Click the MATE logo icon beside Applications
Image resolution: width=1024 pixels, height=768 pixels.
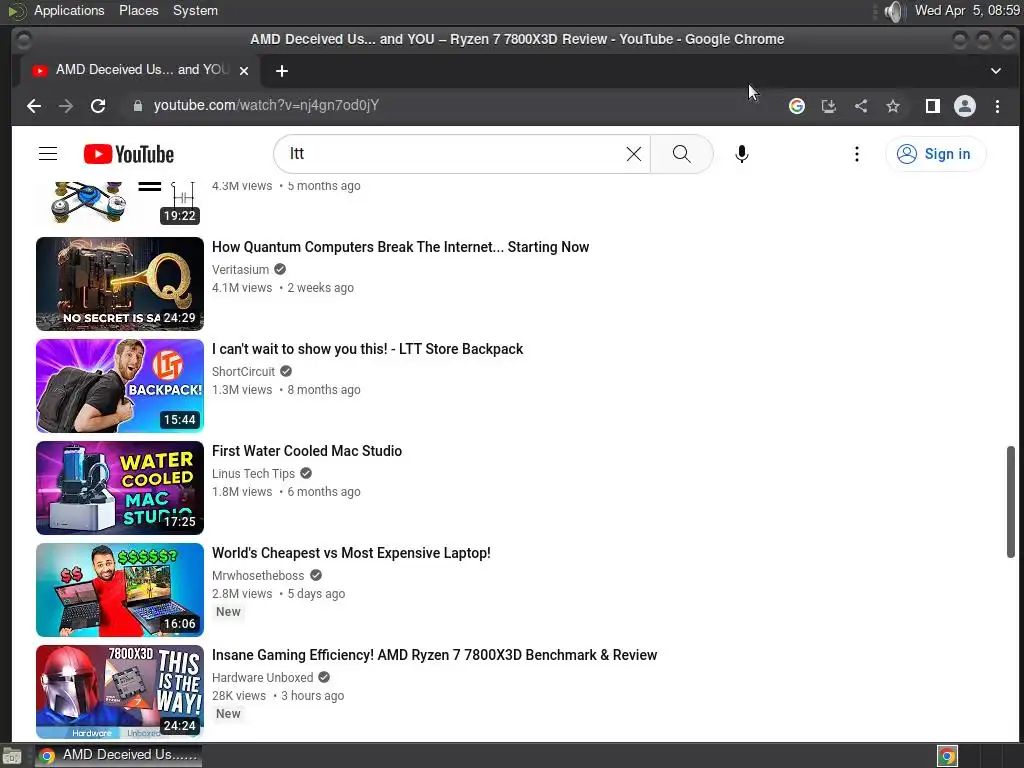16,10
